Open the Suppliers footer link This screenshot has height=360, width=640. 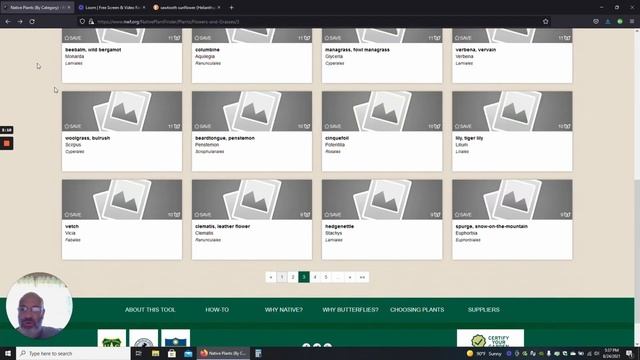pyautogui.click(x=484, y=310)
